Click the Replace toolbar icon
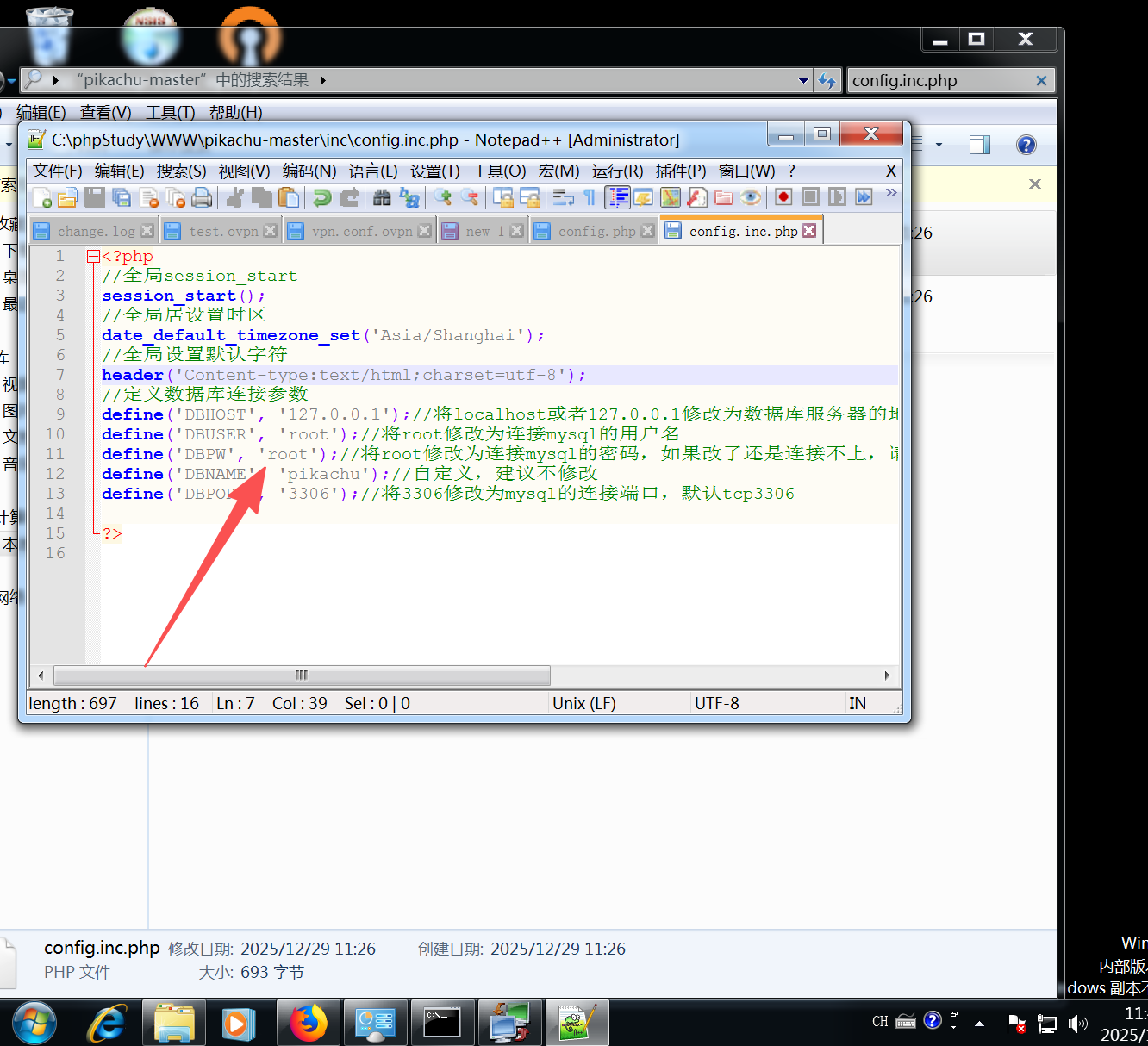1148x1046 pixels. (409, 197)
